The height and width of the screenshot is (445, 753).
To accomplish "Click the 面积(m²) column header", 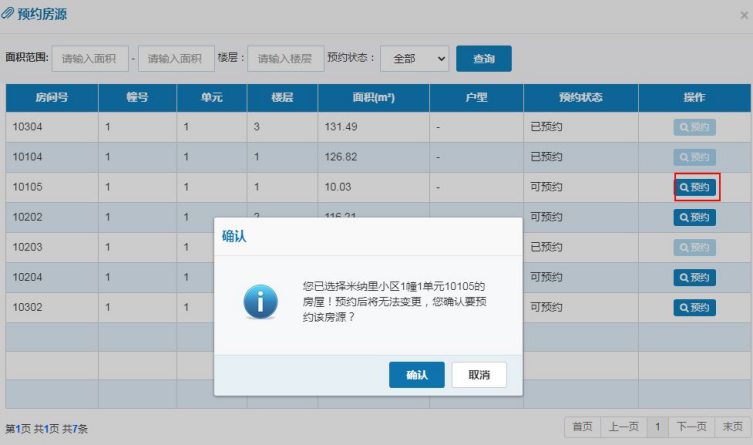I will click(x=373, y=98).
